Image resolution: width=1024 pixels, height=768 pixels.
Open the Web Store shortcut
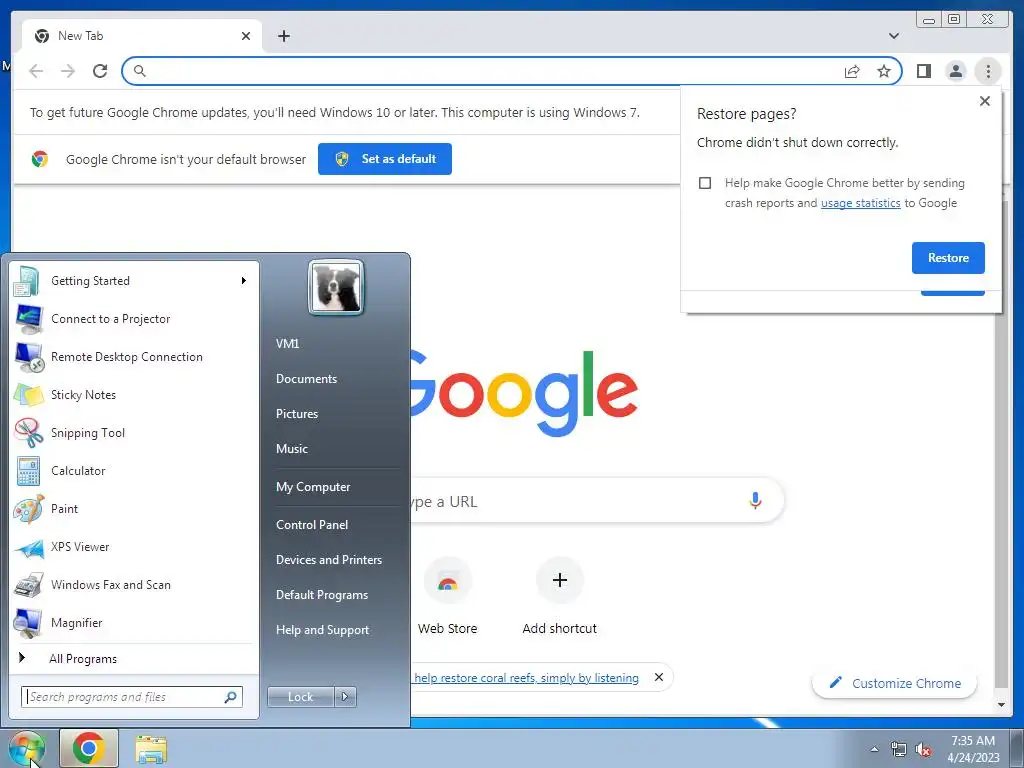click(447, 596)
